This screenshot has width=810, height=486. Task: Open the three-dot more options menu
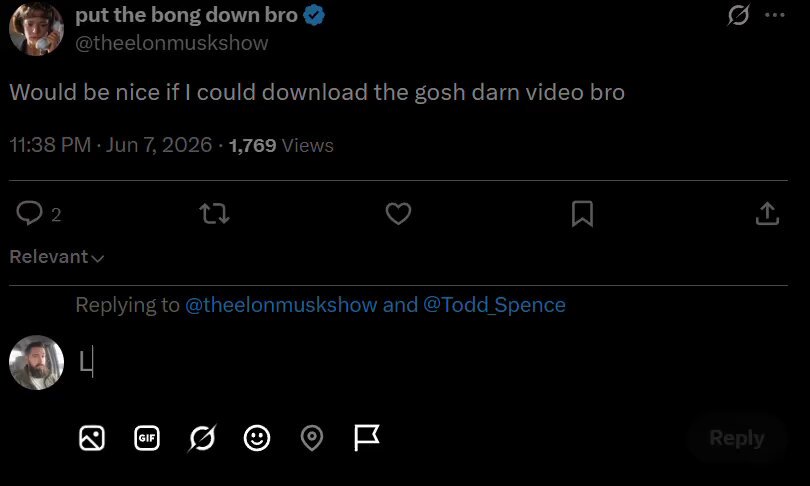[774, 15]
